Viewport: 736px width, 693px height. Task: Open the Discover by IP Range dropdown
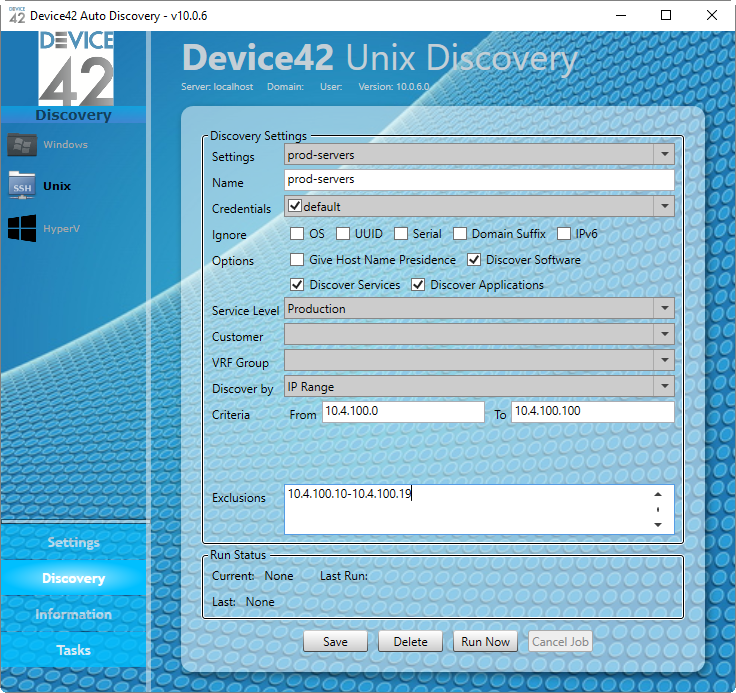coord(479,386)
